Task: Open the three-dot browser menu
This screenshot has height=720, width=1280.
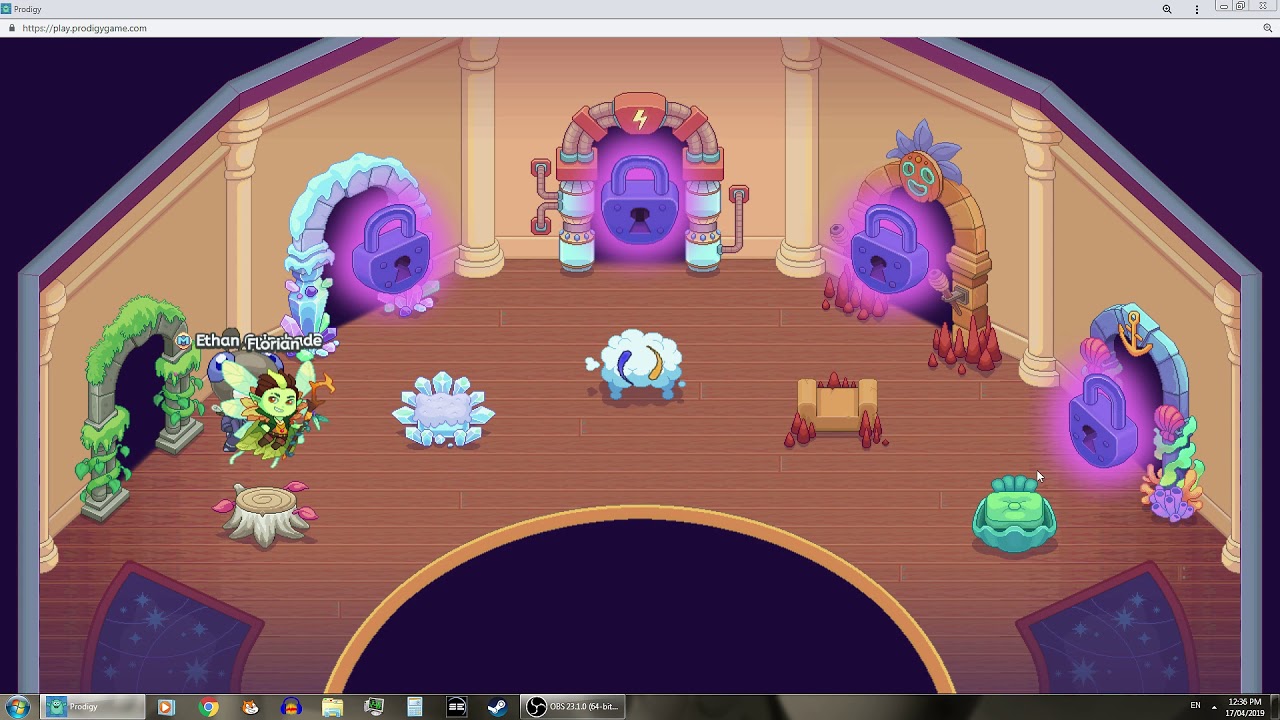Action: [x=1197, y=9]
